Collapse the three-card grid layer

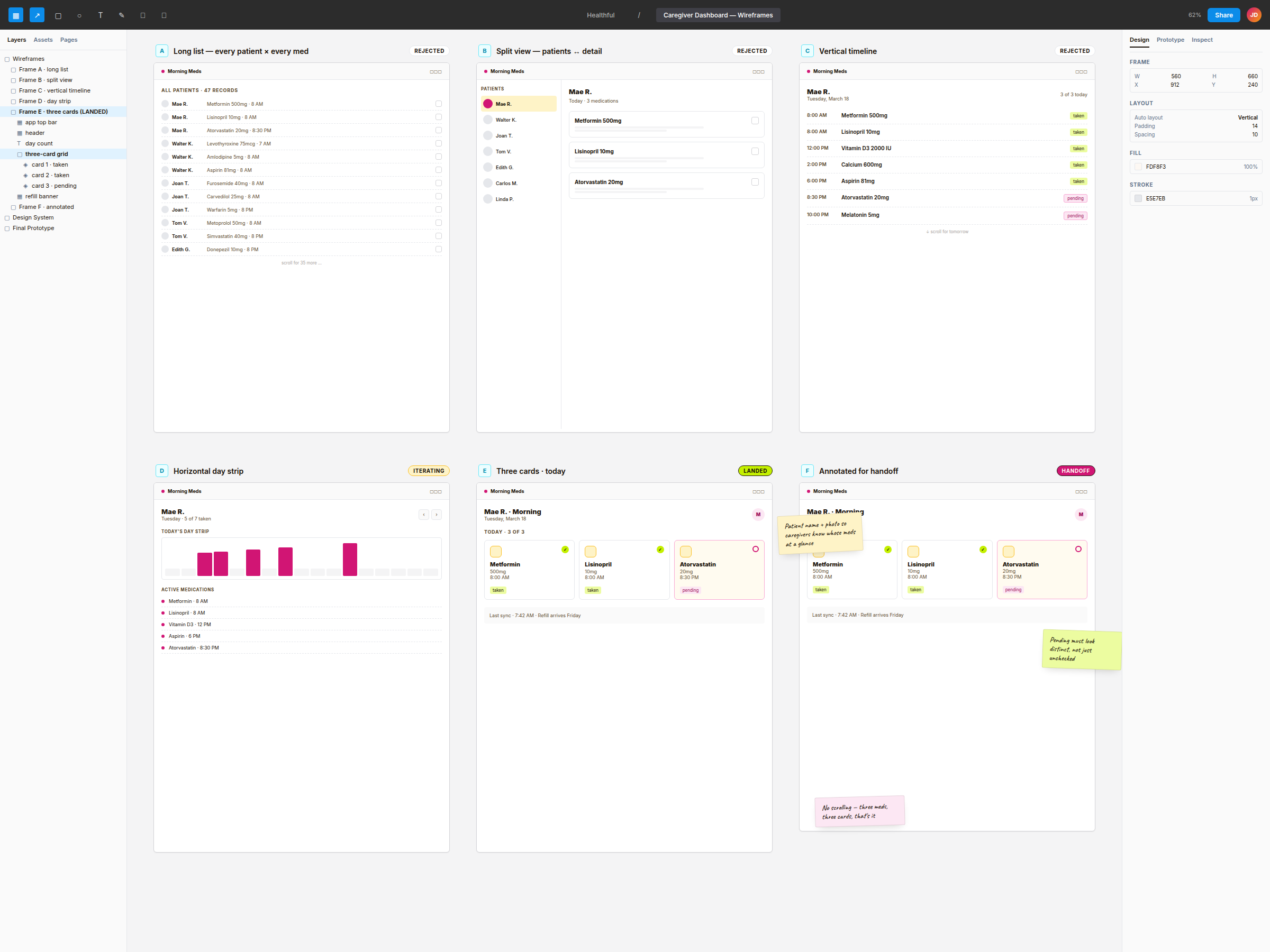(20, 154)
